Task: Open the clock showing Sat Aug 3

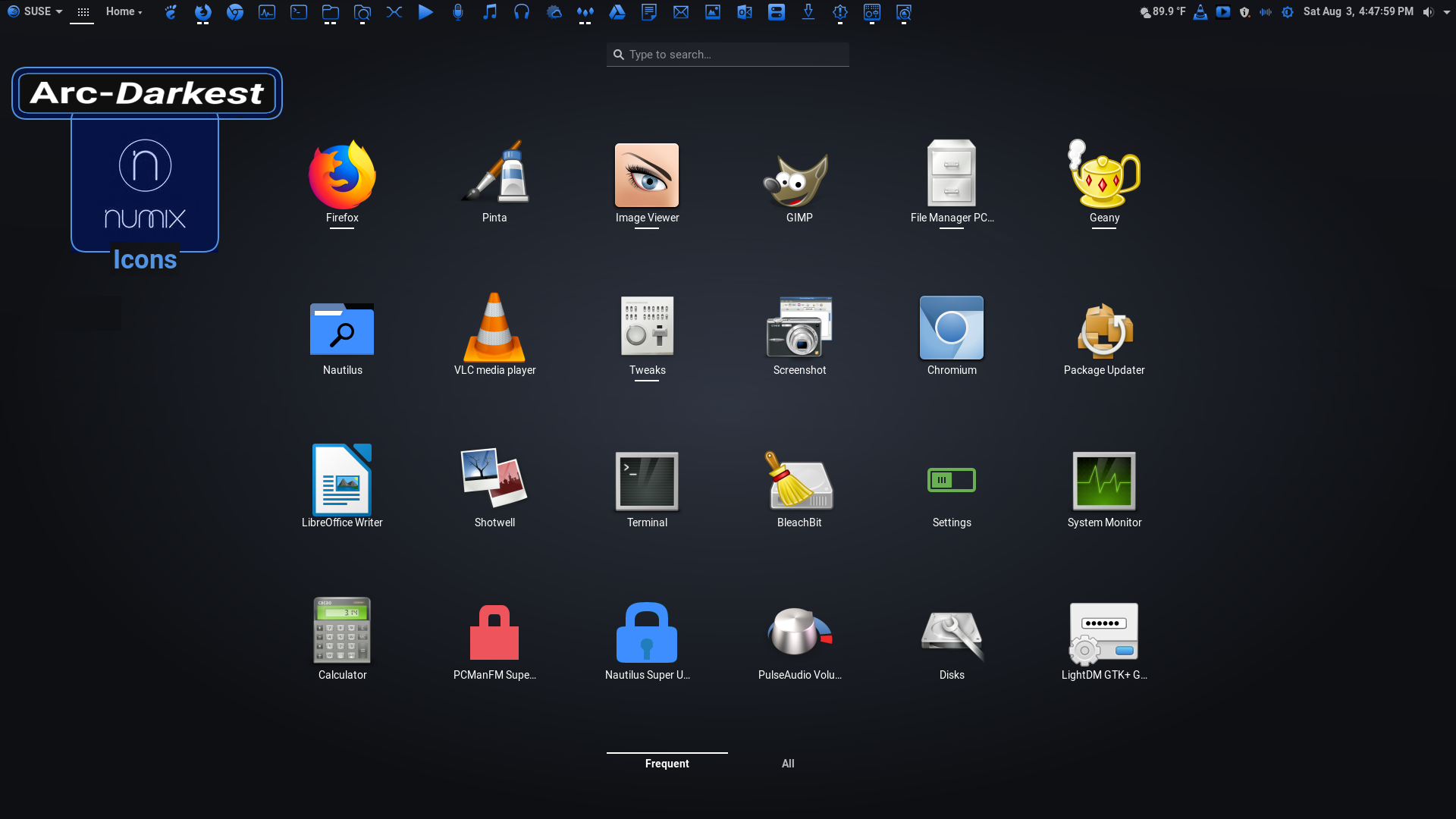Action: coord(1358,11)
